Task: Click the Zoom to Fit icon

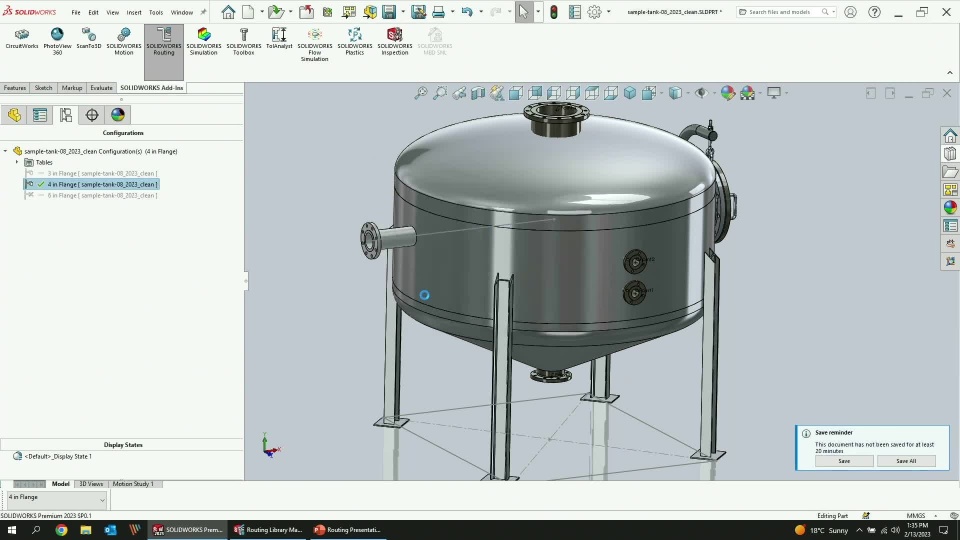Action: 422,93
